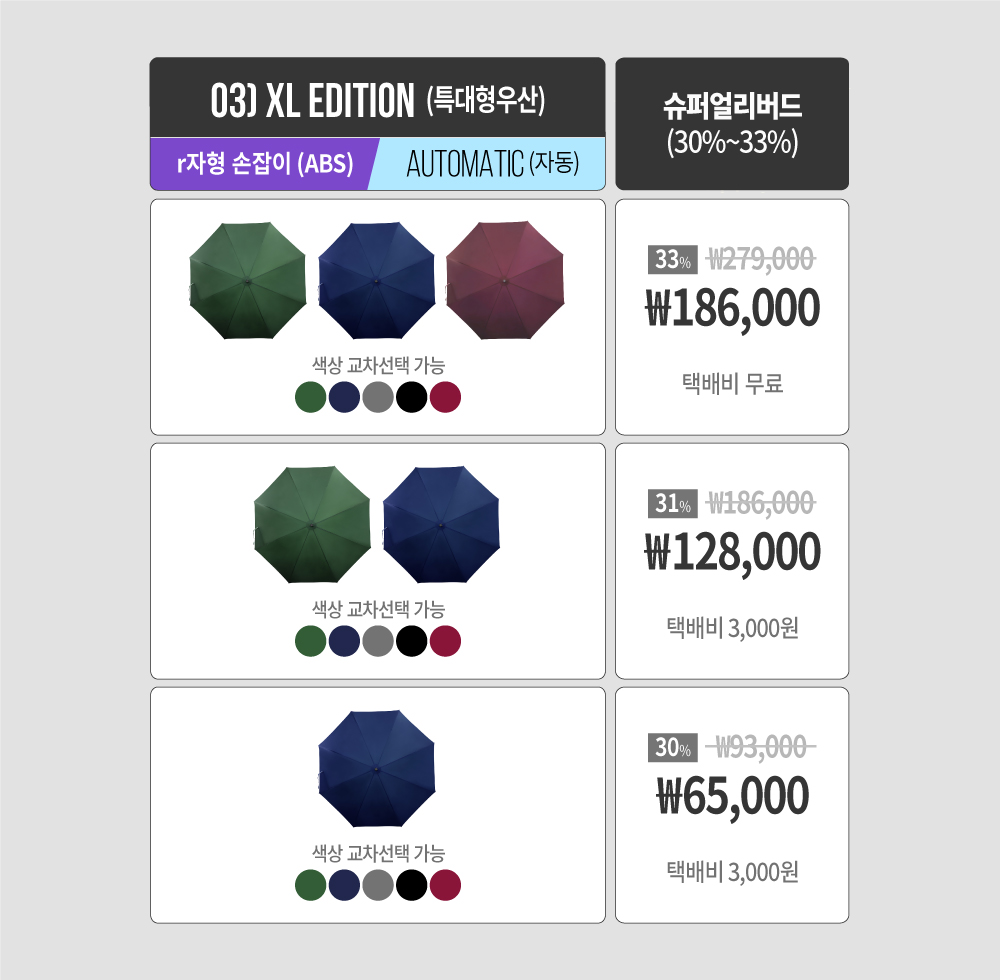This screenshot has height=980, width=1000.
Task: Click the 33% discount badge
Action: (x=673, y=260)
